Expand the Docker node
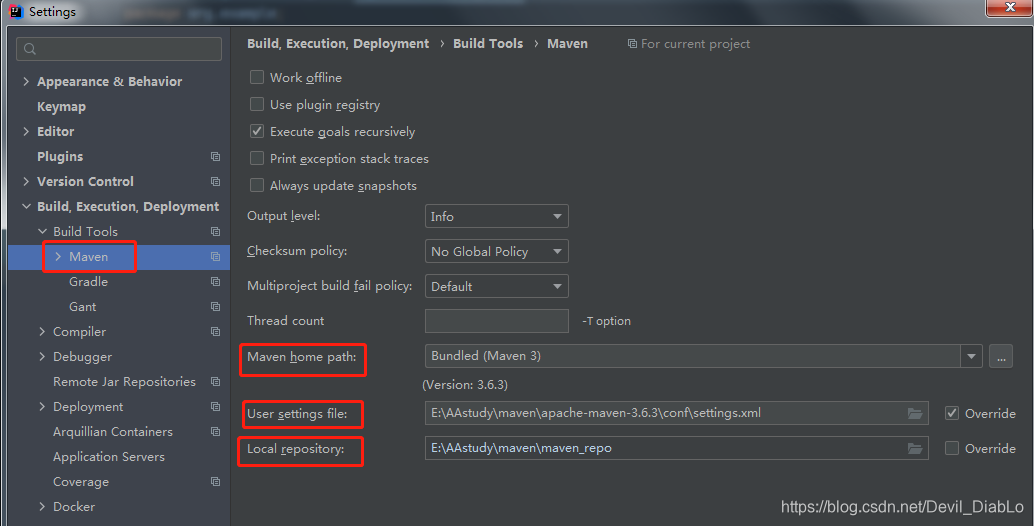The image size is (1034, 526). (x=42, y=507)
